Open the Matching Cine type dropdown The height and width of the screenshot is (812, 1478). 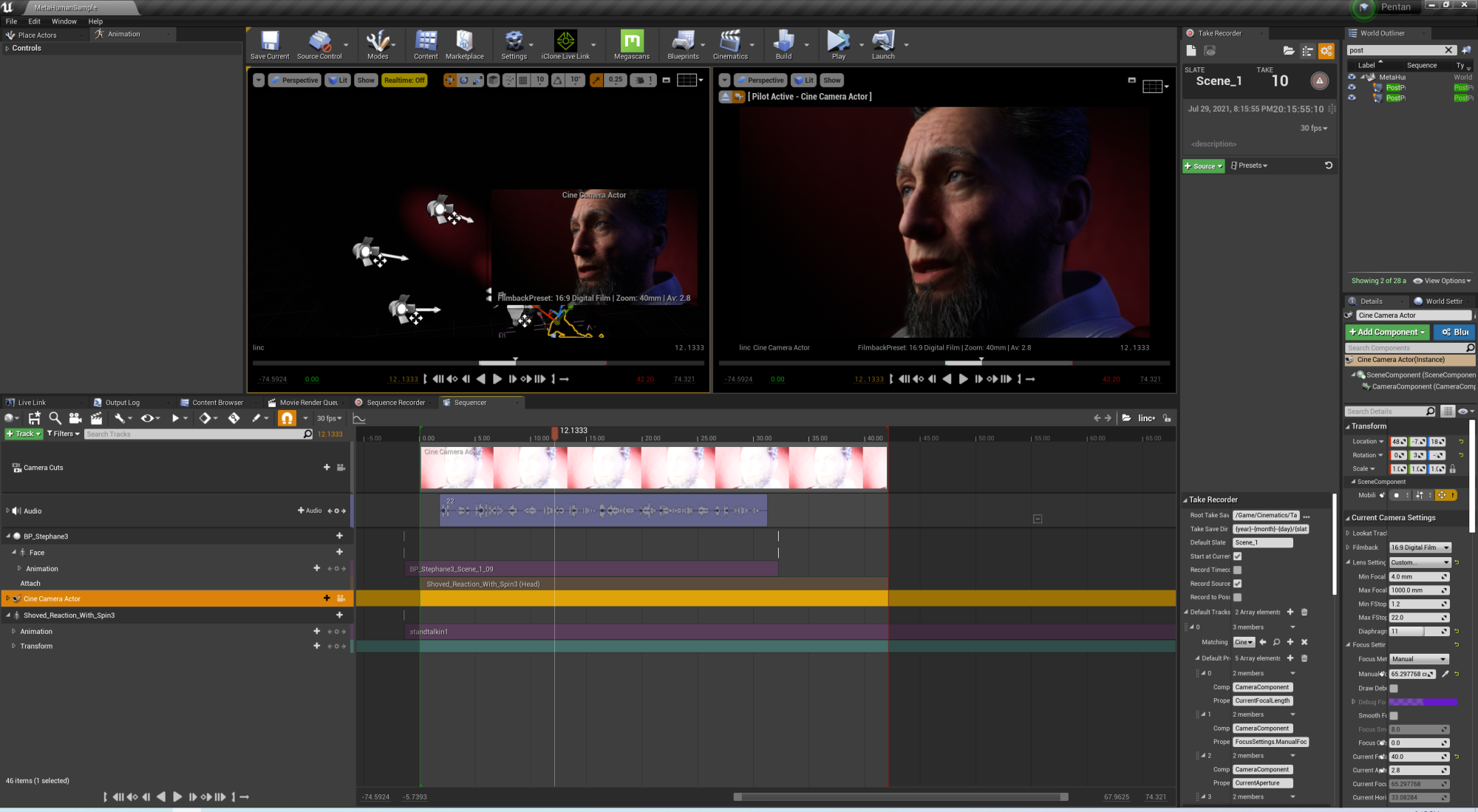1244,642
